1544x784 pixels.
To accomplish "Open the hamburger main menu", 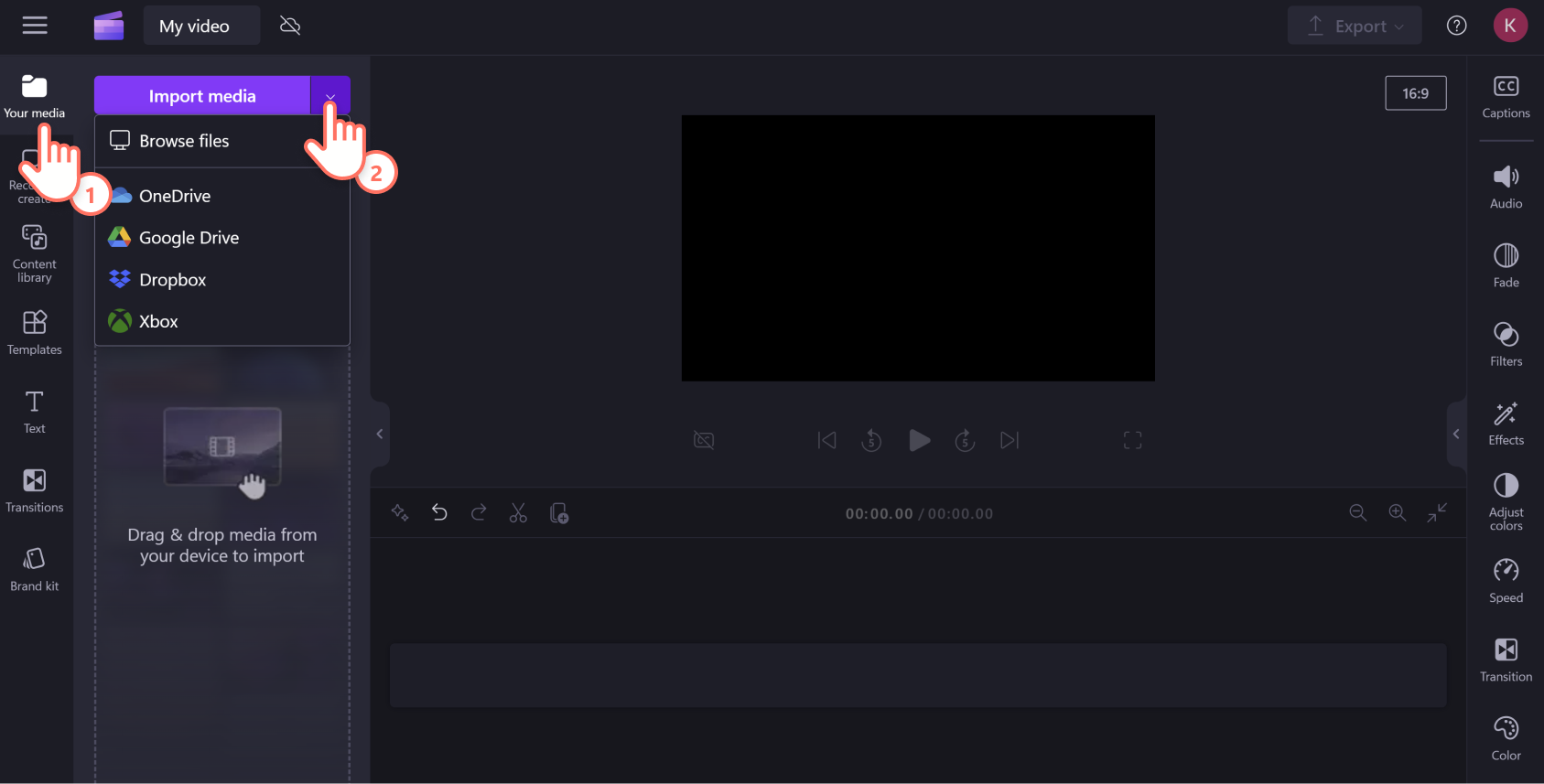I will (35, 26).
